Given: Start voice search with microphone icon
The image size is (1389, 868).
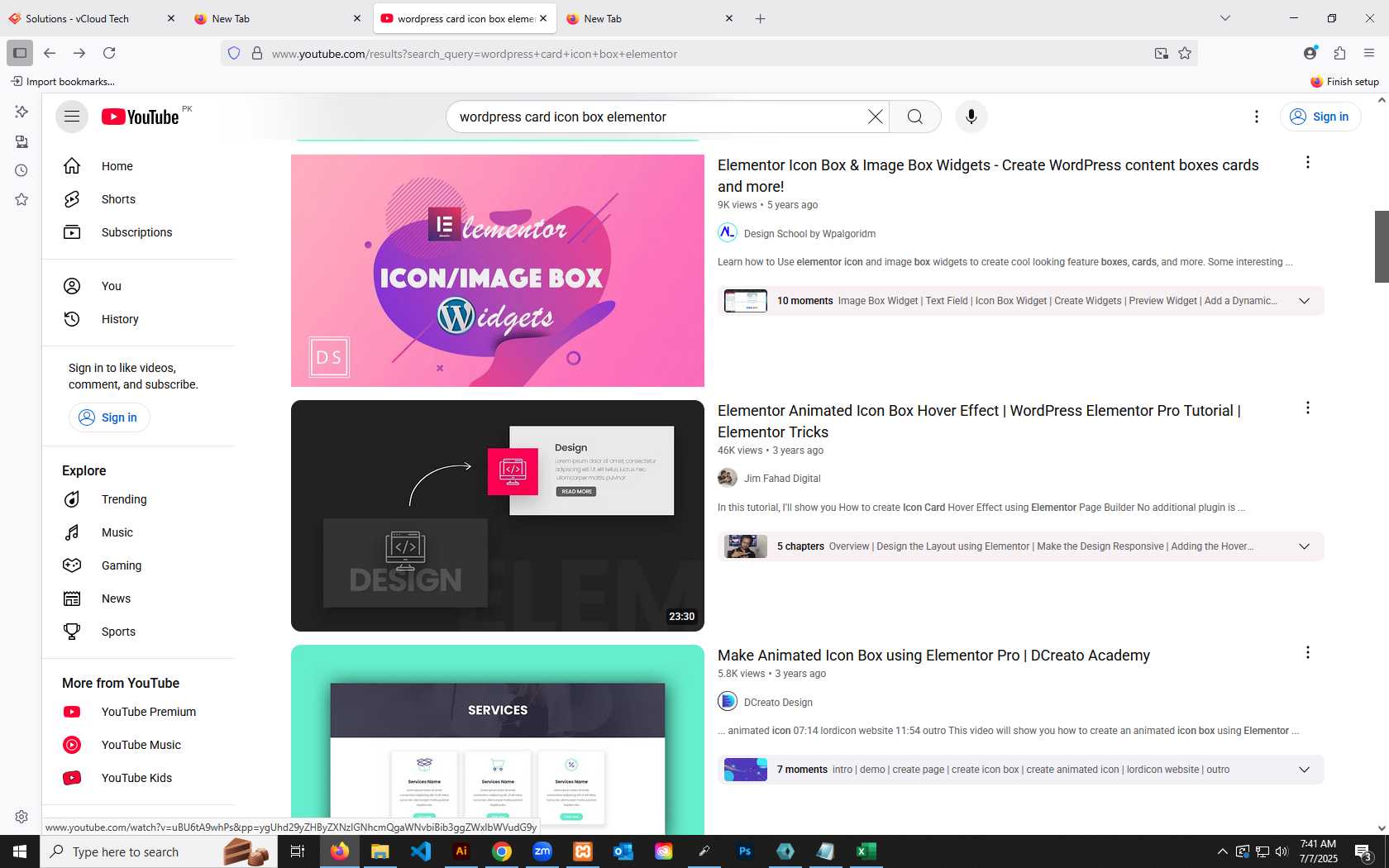Looking at the screenshot, I should pyautogui.click(x=971, y=117).
